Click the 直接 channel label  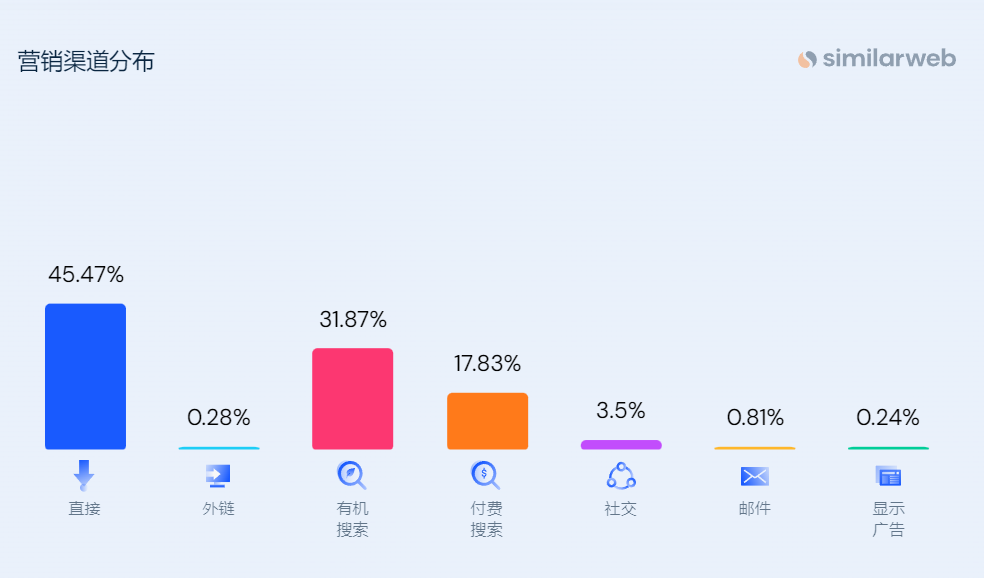85,509
